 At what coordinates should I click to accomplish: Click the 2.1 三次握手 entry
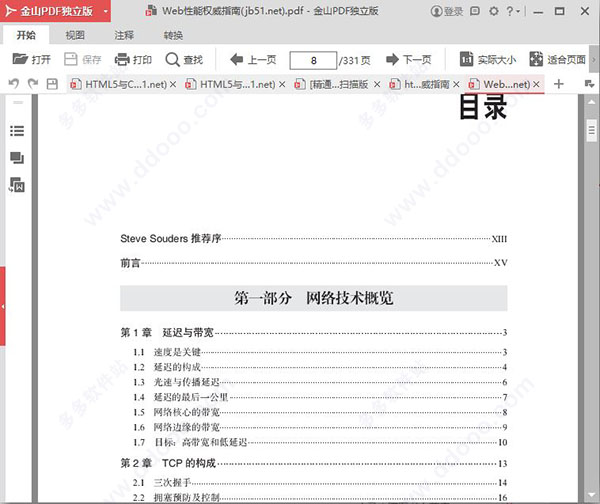(x=320, y=483)
